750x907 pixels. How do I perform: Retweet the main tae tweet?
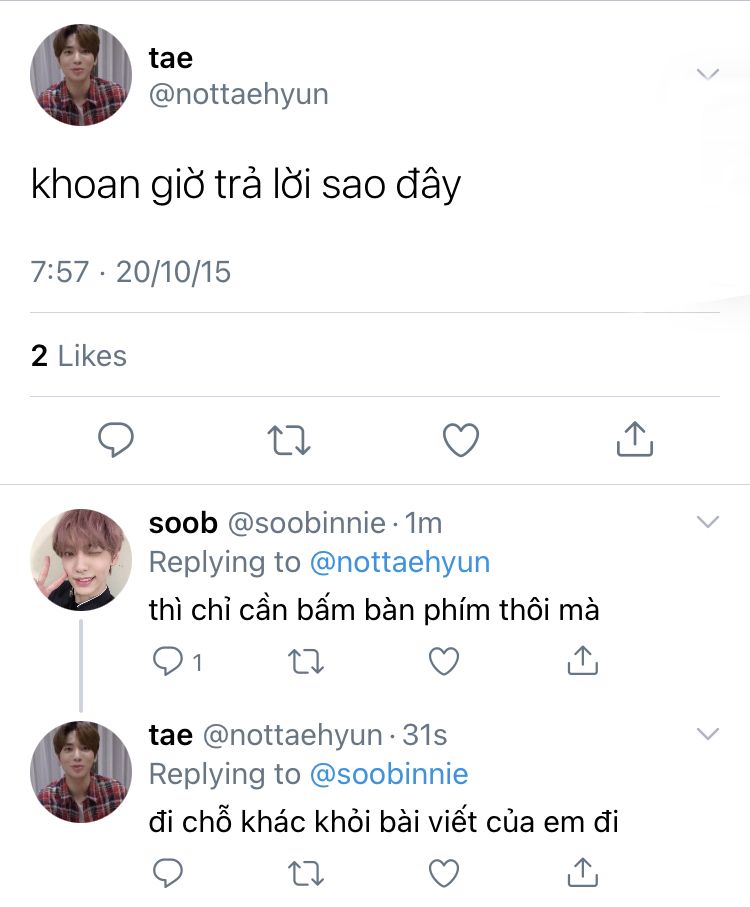tap(290, 439)
